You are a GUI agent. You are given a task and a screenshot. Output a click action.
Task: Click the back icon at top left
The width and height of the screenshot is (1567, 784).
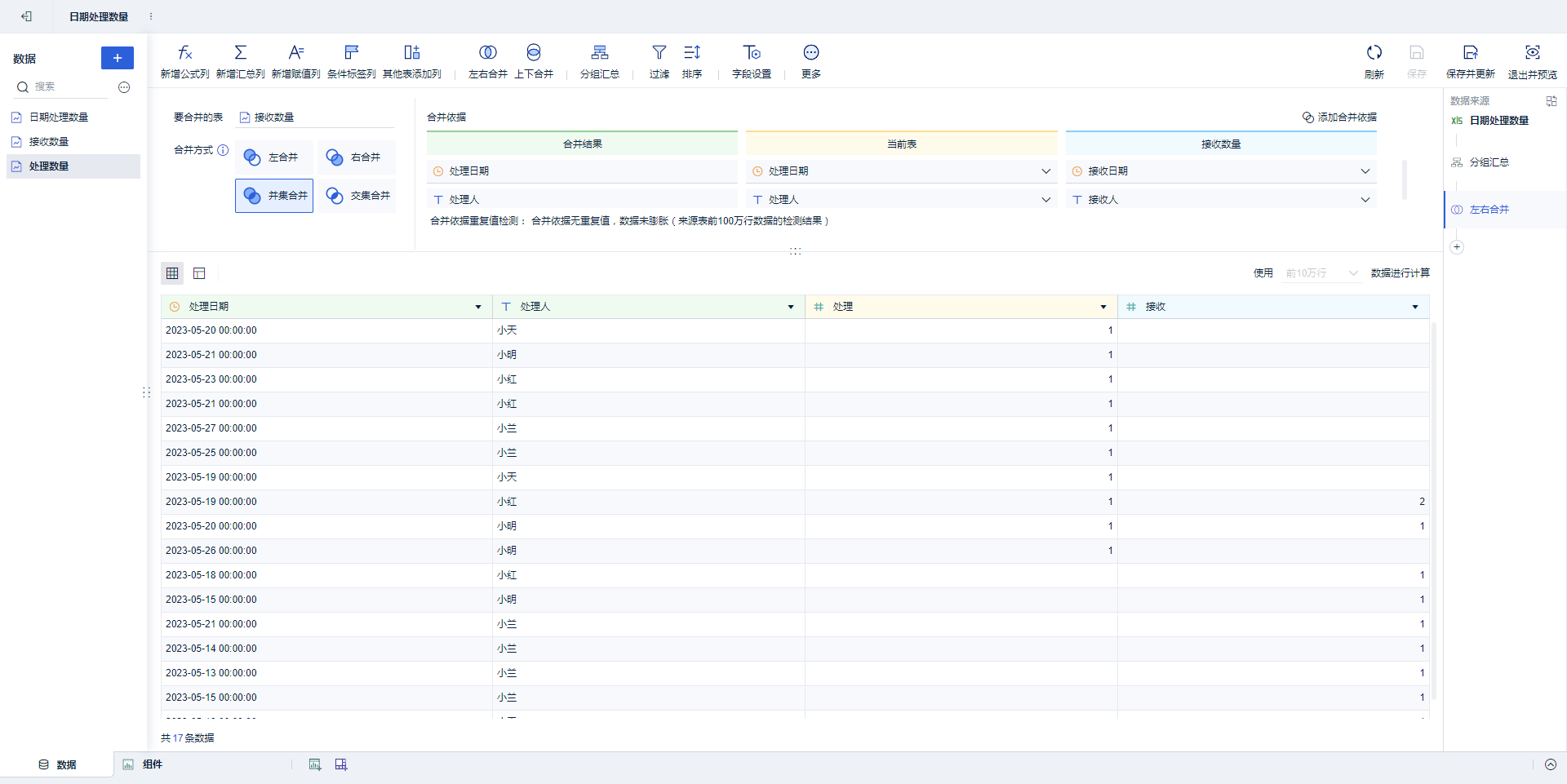[x=27, y=16]
